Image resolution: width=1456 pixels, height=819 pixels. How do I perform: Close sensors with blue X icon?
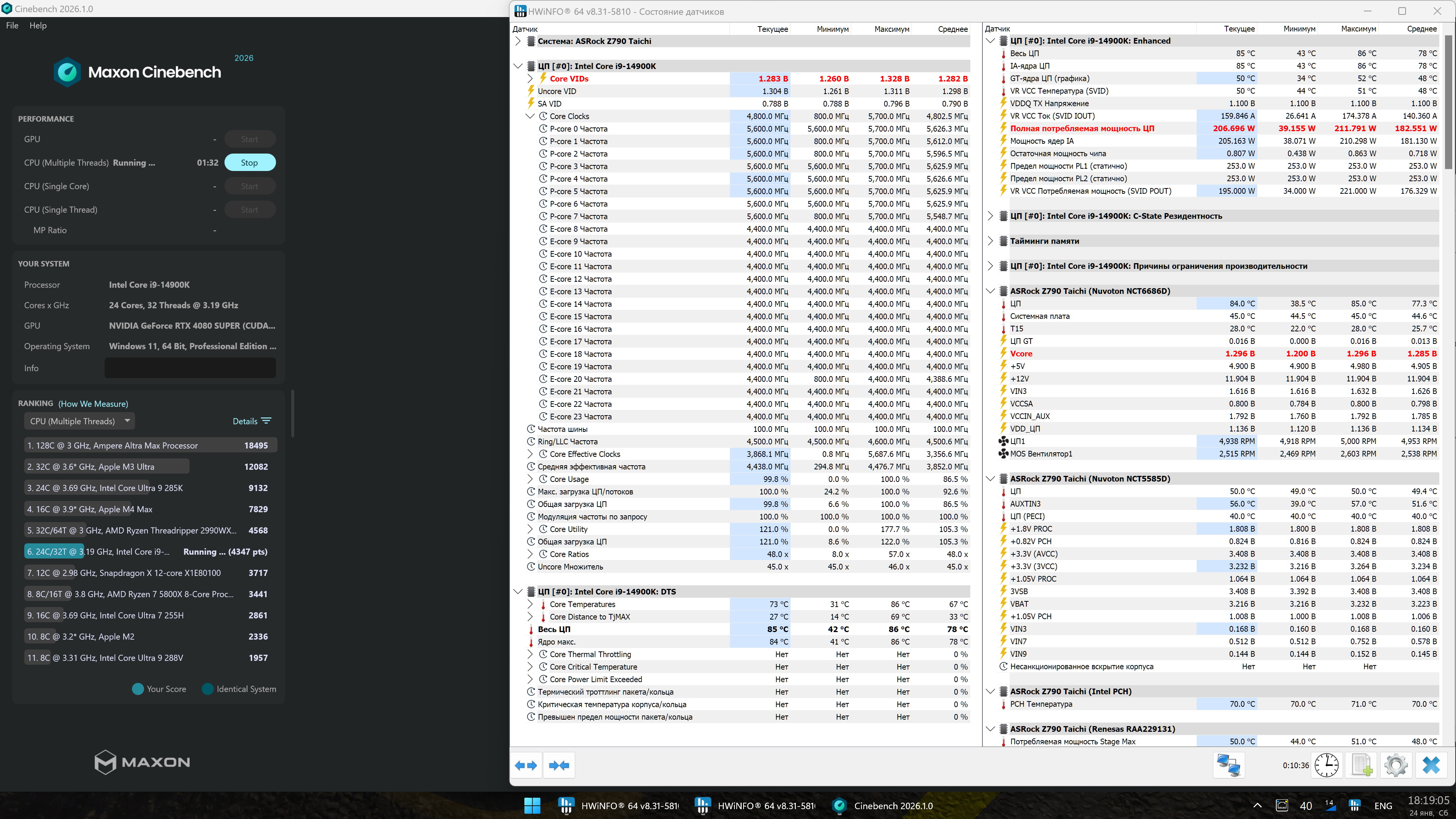tap(1431, 765)
